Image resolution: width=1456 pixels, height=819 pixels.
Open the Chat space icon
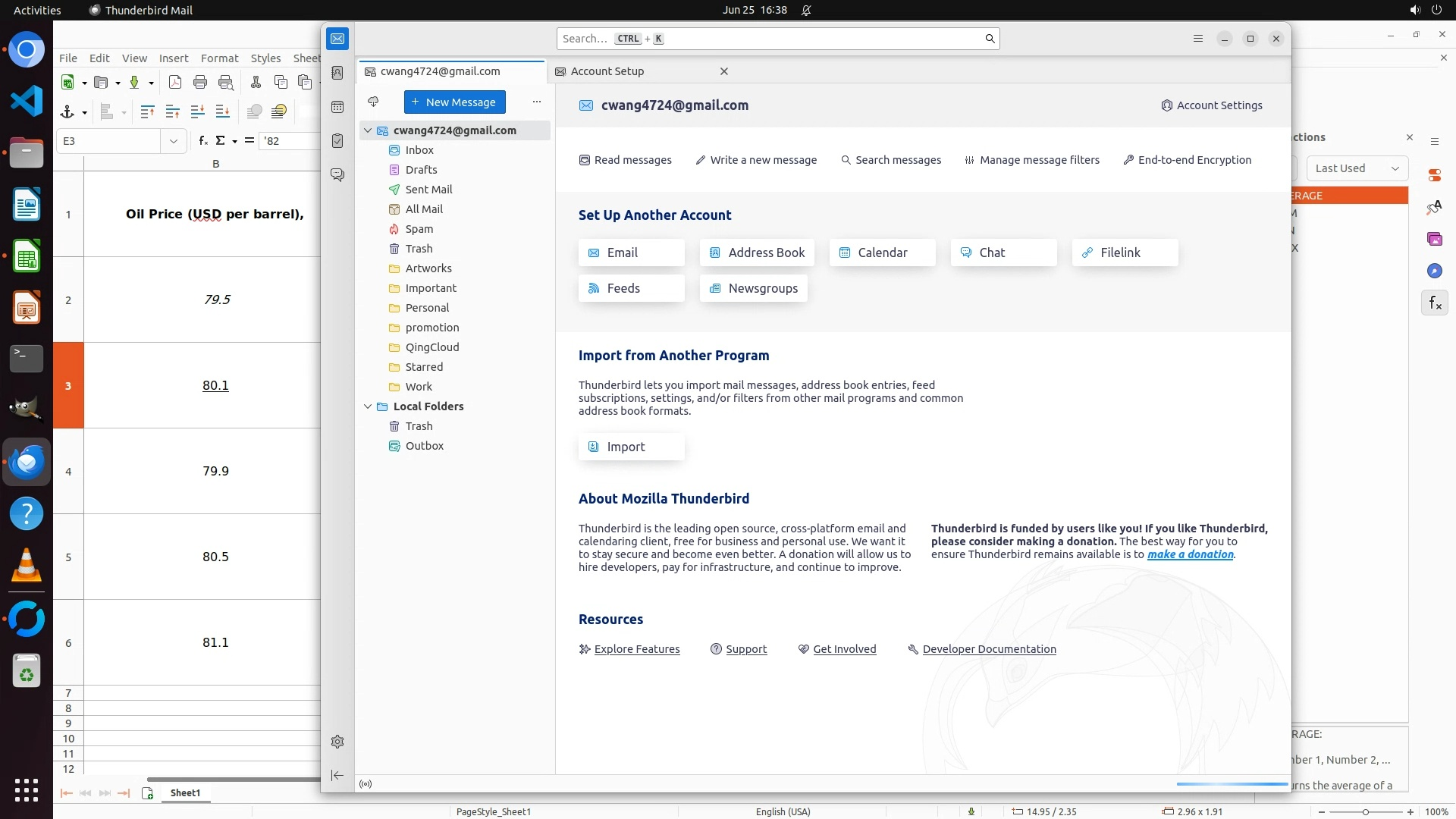coord(337,175)
